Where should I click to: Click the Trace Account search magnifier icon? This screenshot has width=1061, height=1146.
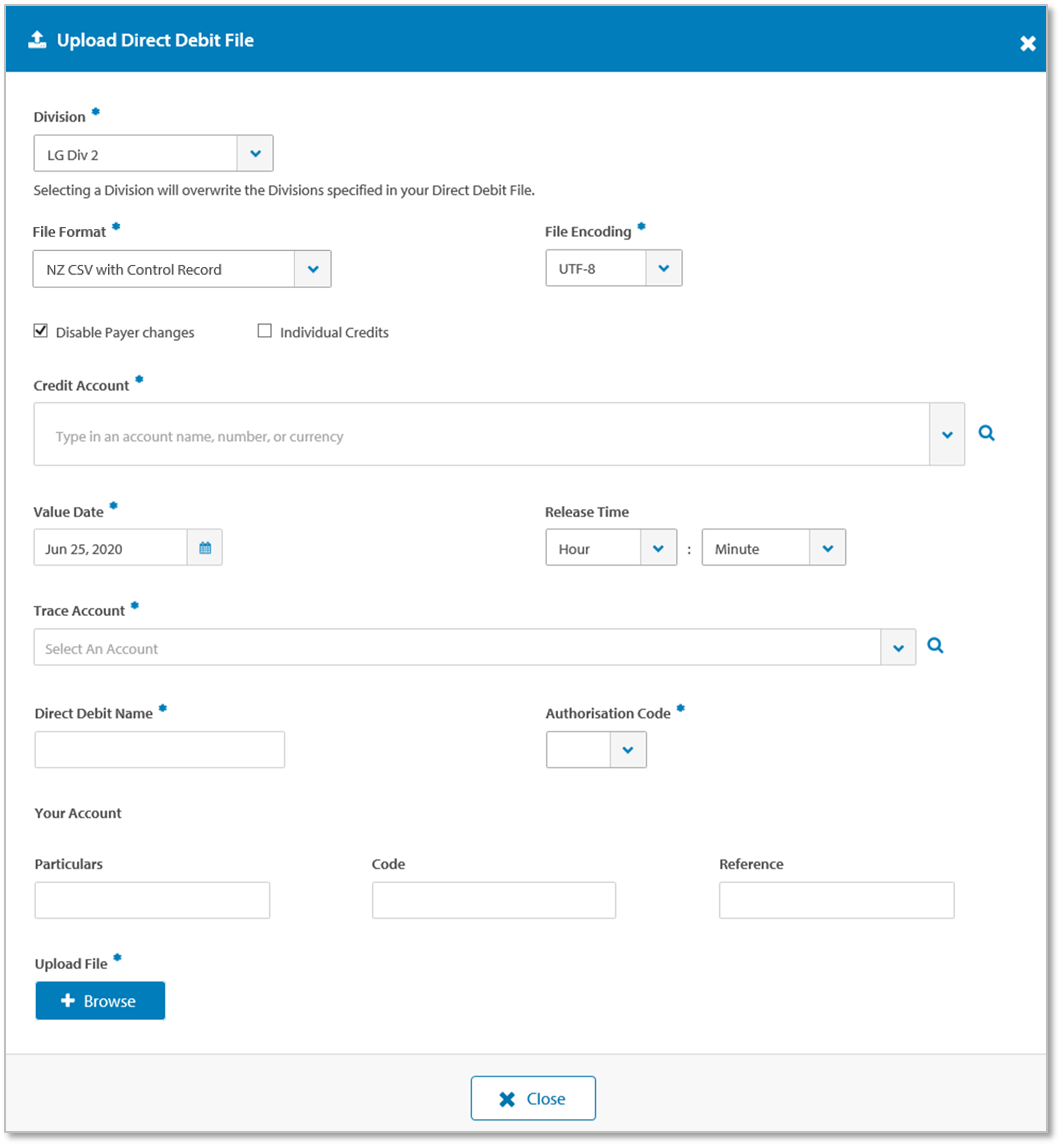(x=935, y=647)
